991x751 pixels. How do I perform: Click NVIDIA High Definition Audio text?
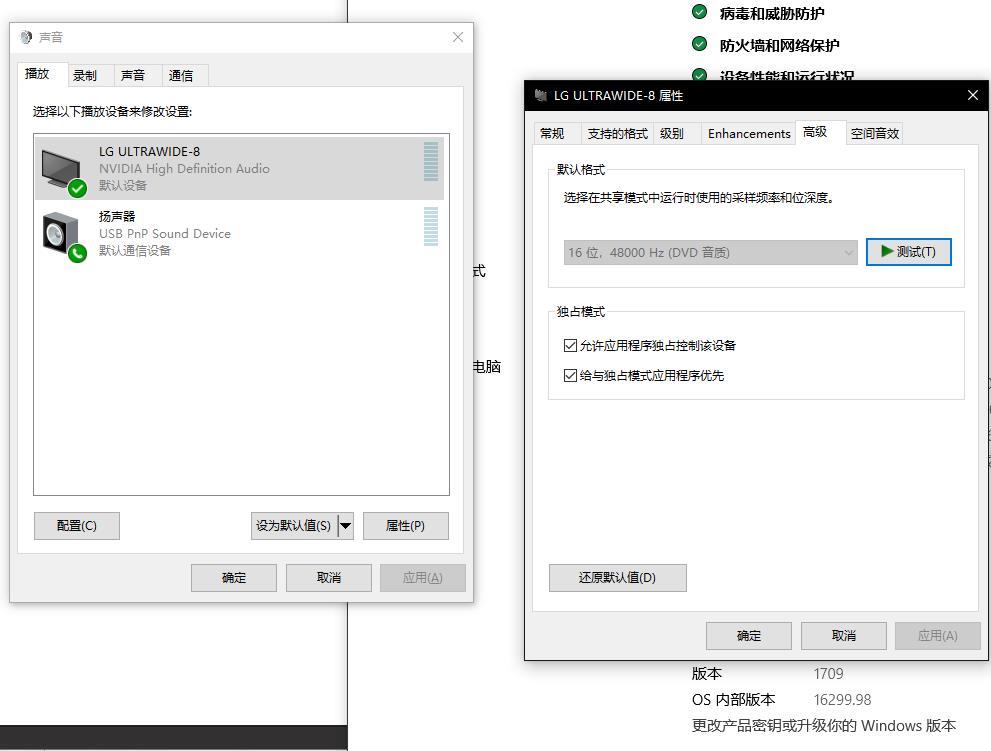coord(184,169)
